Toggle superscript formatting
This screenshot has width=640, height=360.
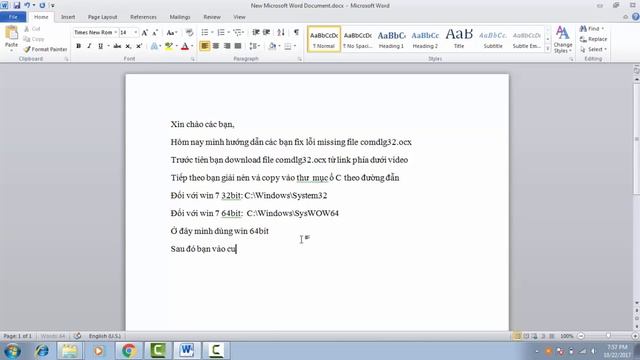[x=139, y=46]
